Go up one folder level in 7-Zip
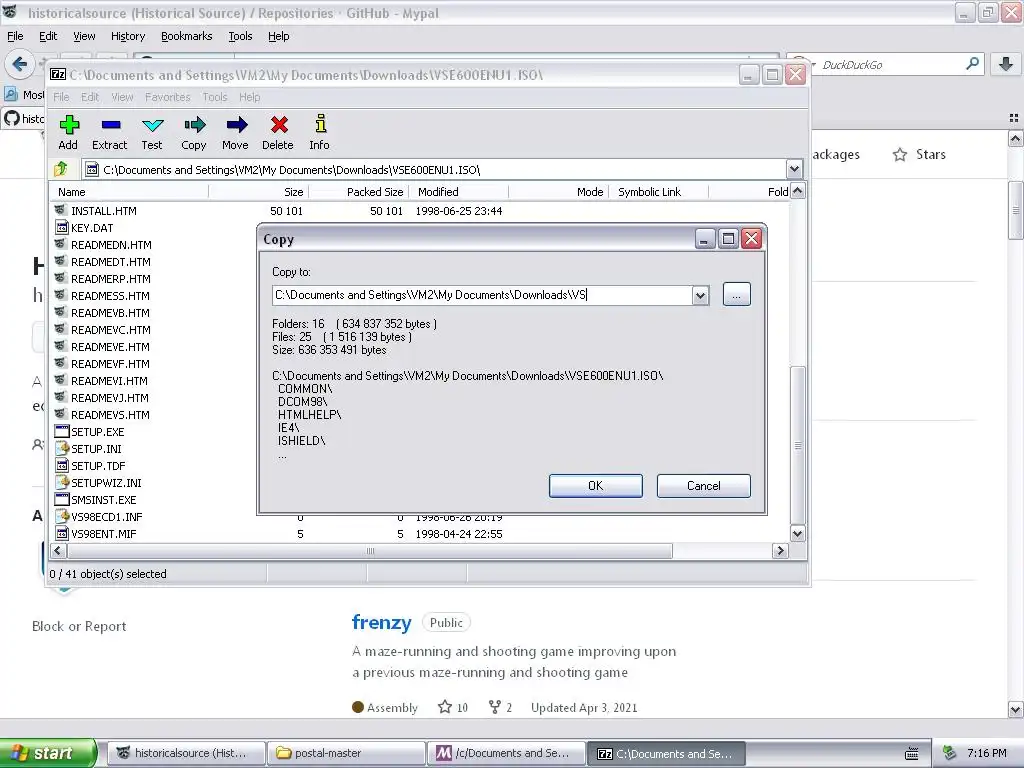 61,169
